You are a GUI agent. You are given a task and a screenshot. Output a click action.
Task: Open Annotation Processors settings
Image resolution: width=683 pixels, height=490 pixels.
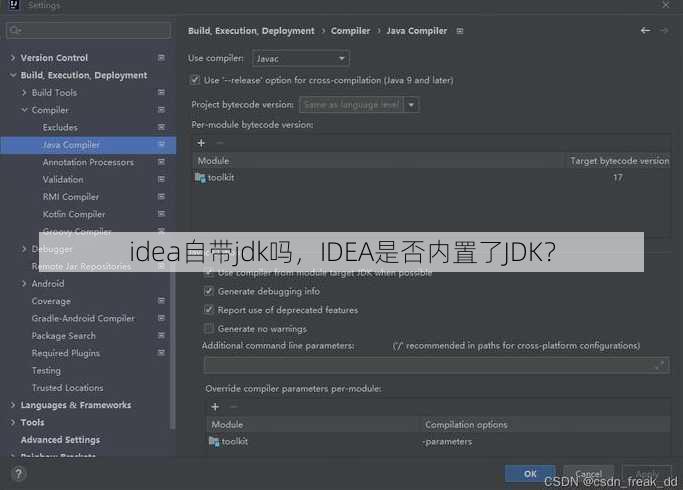tap(88, 162)
